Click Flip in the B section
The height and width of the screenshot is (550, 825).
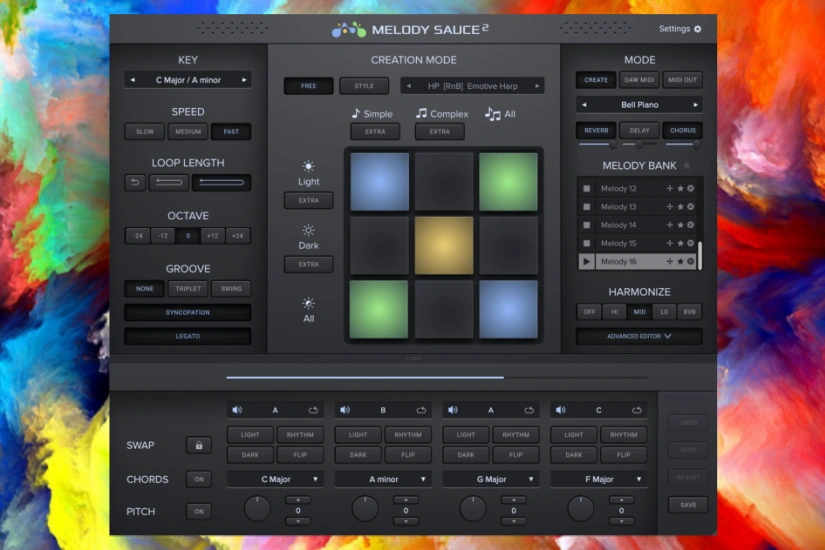tap(408, 455)
